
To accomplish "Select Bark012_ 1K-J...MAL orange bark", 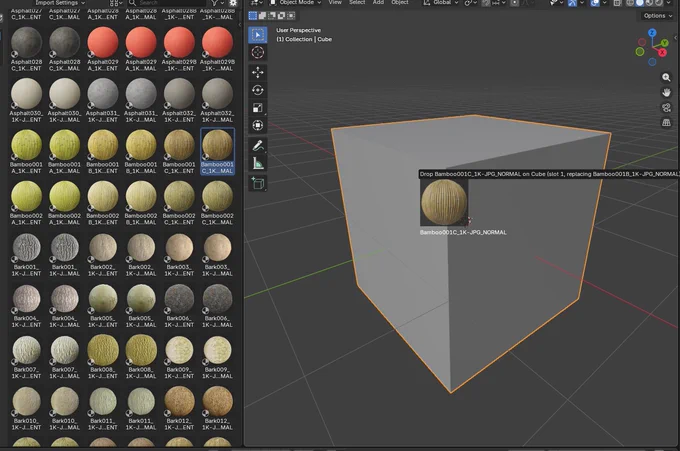I will (x=217, y=408).
